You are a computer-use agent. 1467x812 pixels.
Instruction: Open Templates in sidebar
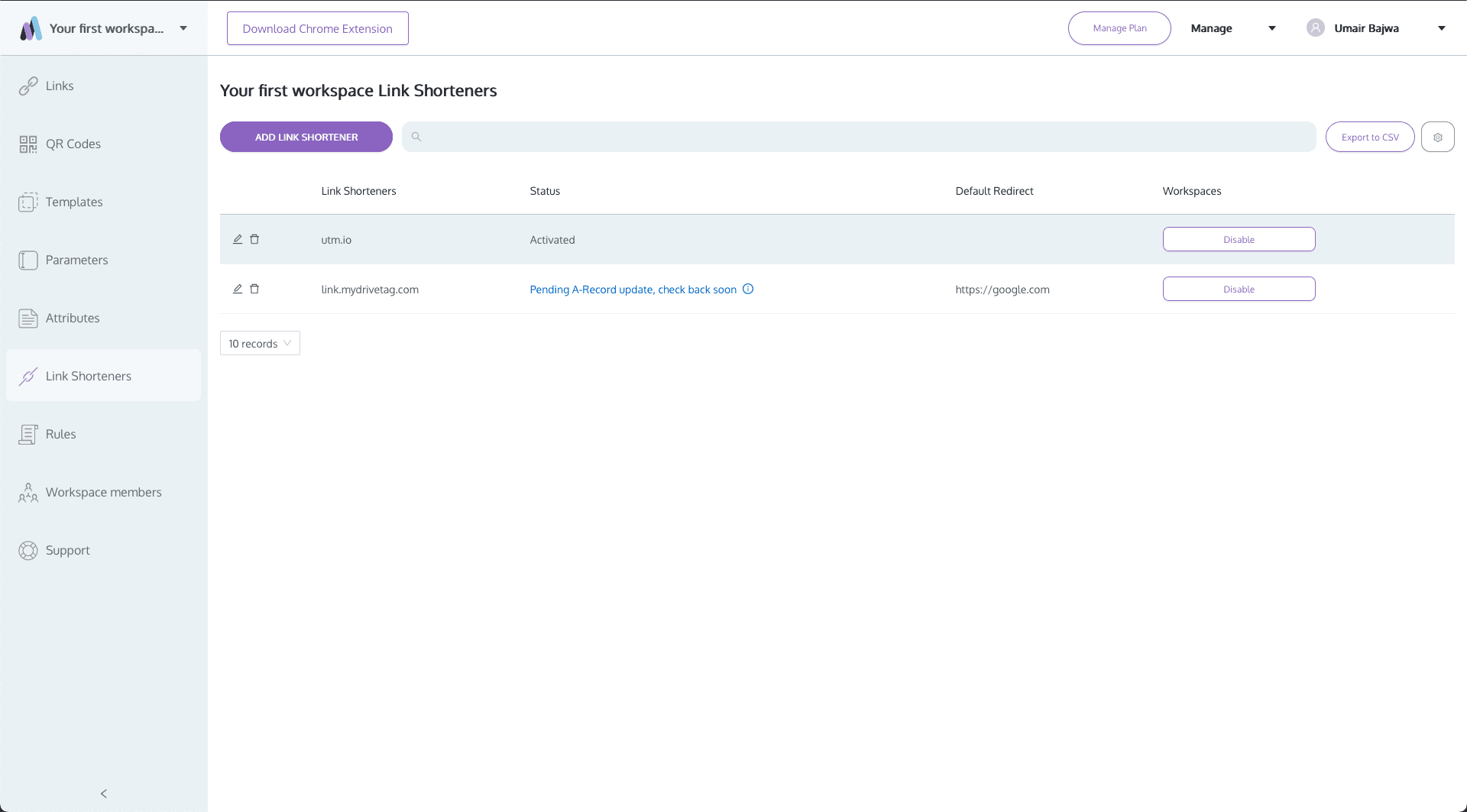pyautogui.click(x=74, y=202)
